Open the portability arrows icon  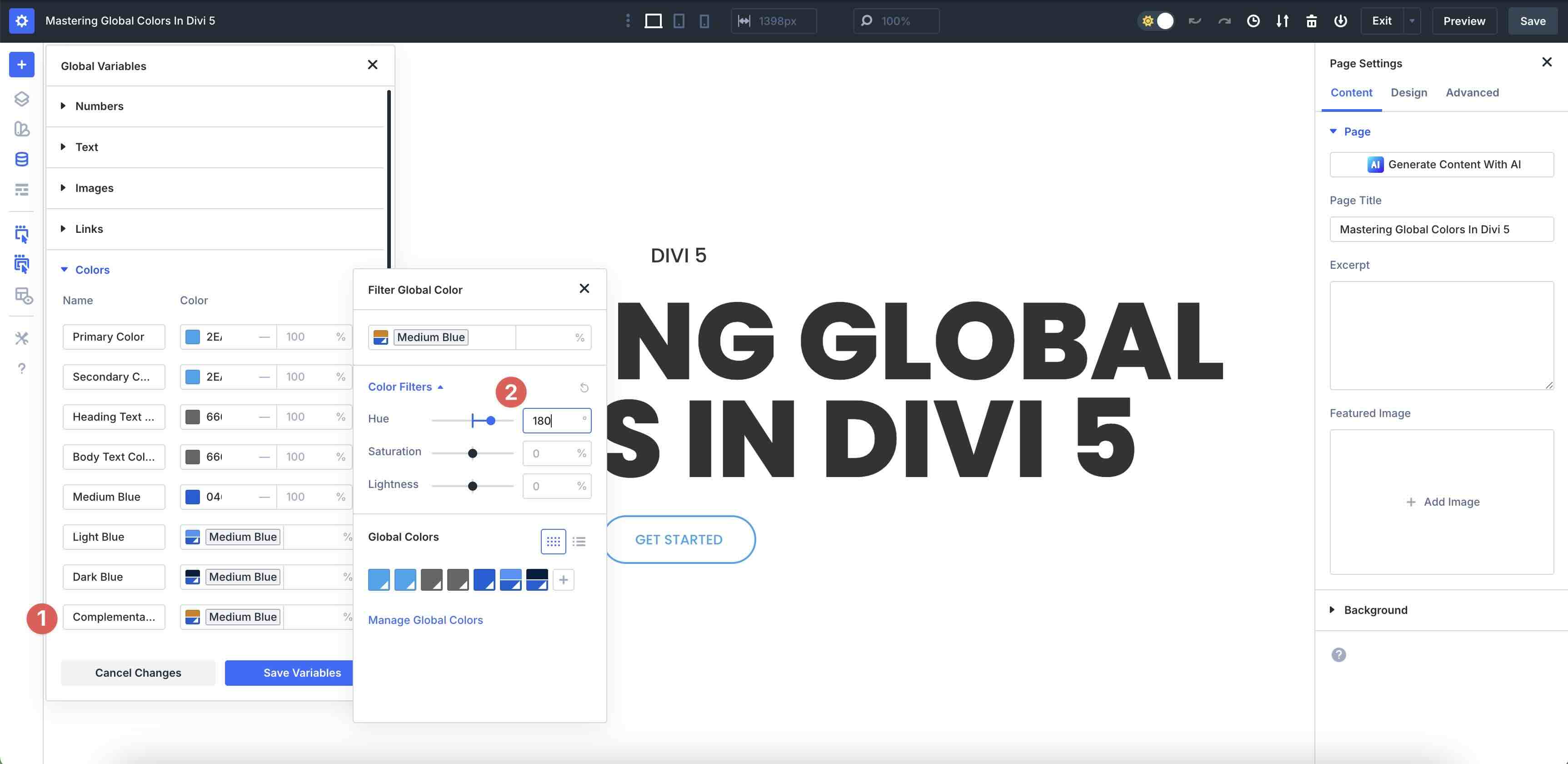click(x=1283, y=21)
